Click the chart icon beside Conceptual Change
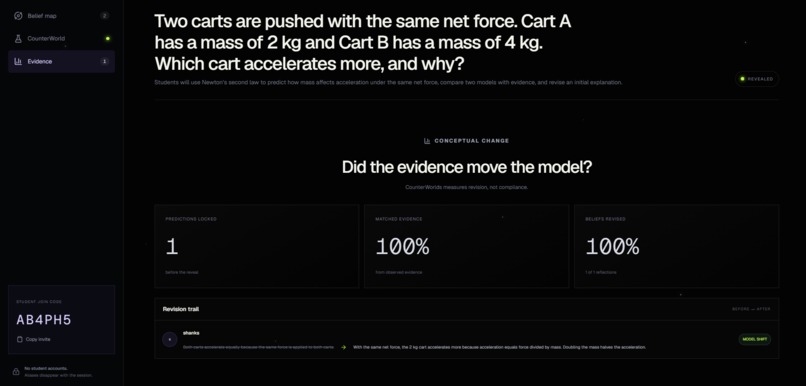The image size is (806, 386). [427, 141]
